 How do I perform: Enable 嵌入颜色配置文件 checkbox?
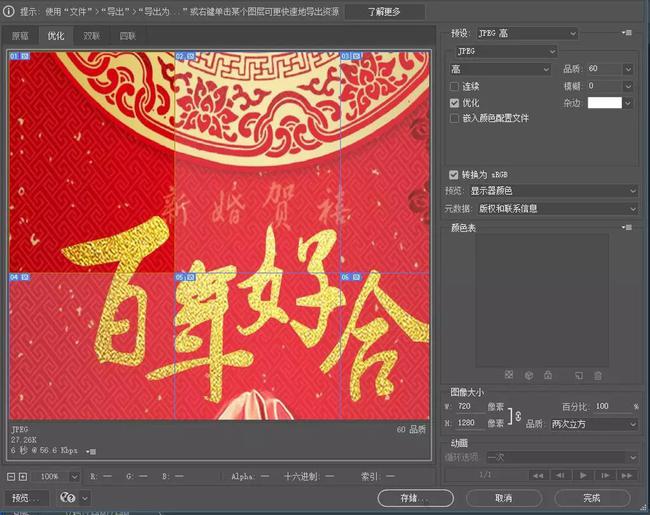tap(454, 119)
